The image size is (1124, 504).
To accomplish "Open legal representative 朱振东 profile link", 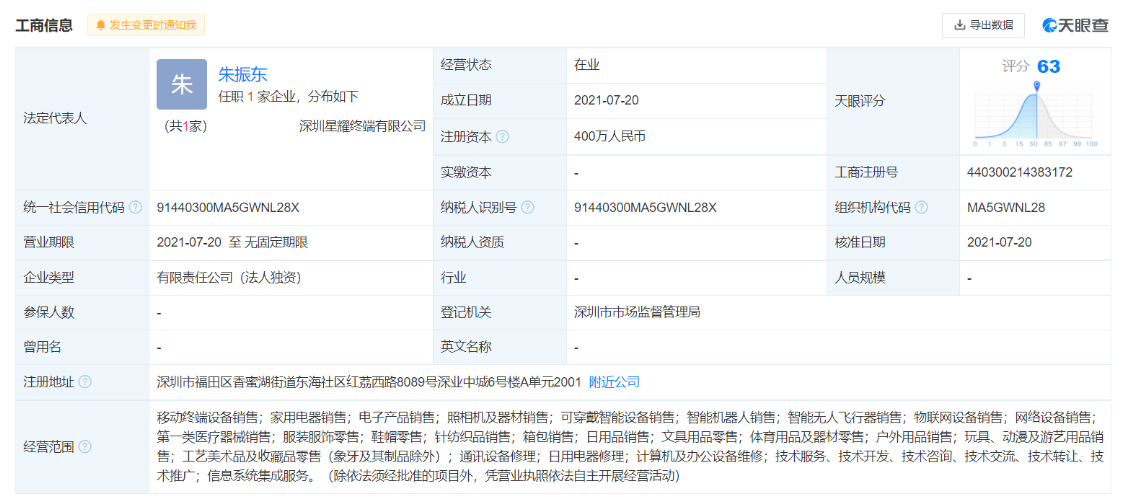I will click(x=242, y=75).
